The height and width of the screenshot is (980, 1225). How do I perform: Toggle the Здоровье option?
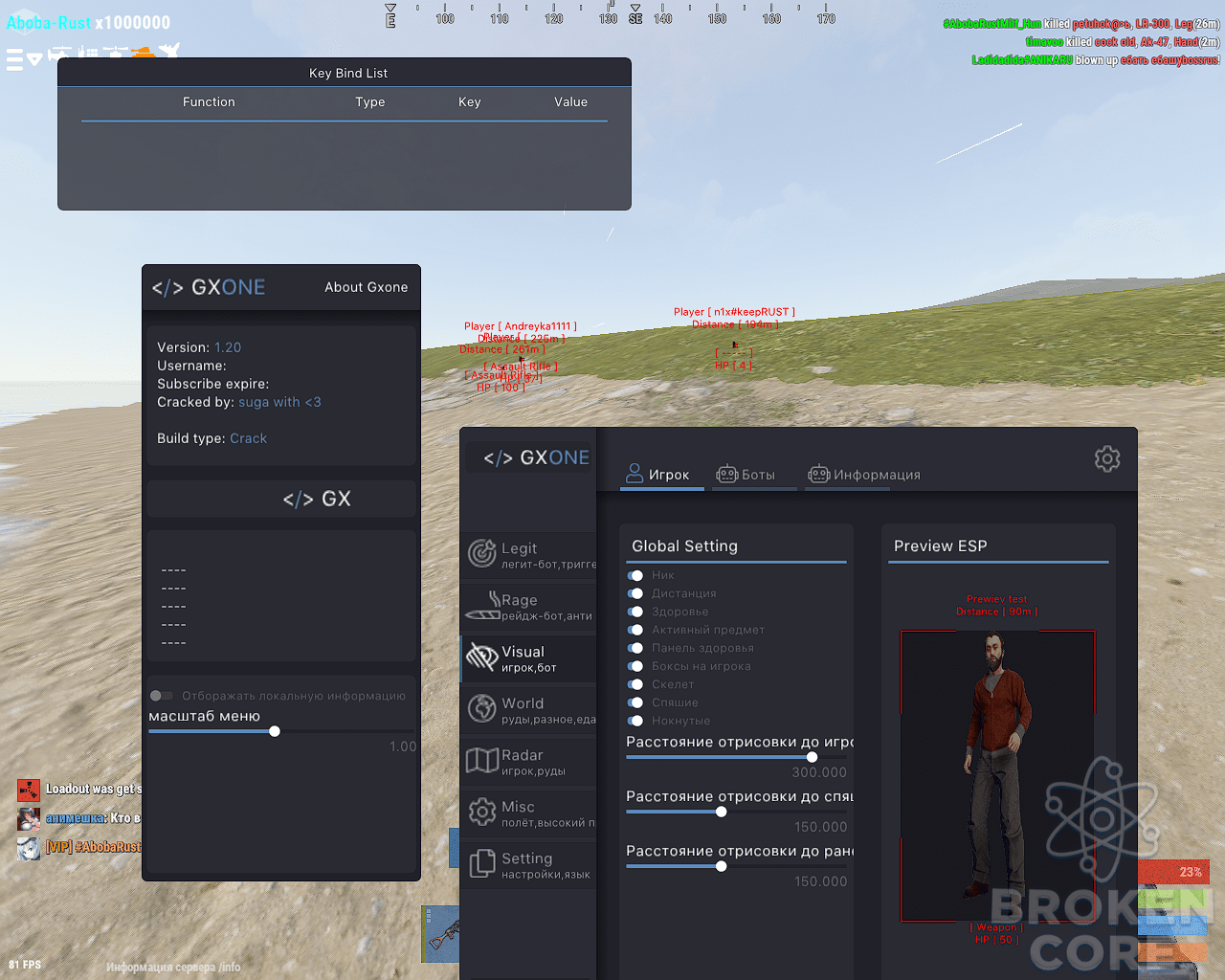(635, 612)
